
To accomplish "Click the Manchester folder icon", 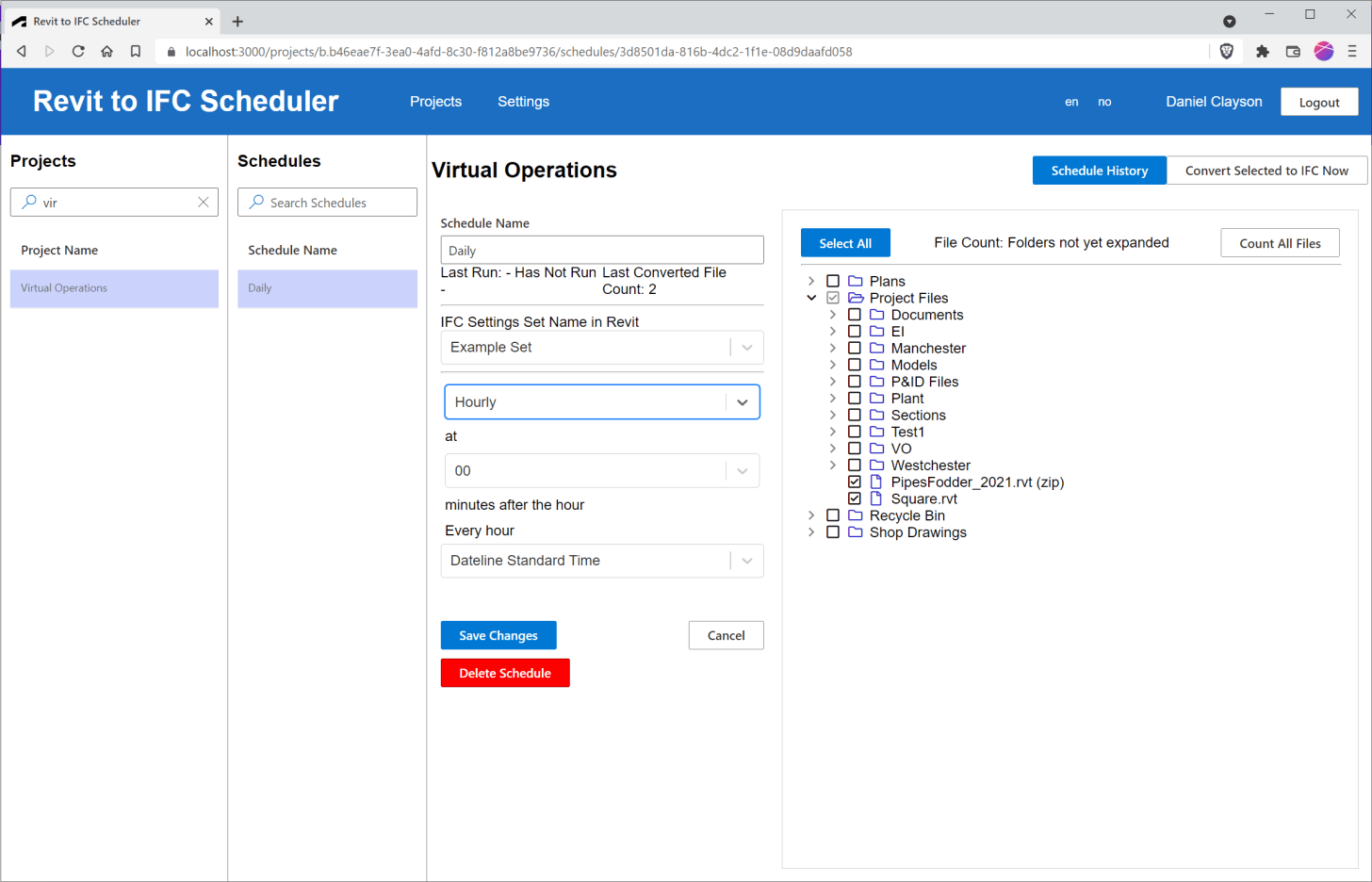I will point(877,348).
